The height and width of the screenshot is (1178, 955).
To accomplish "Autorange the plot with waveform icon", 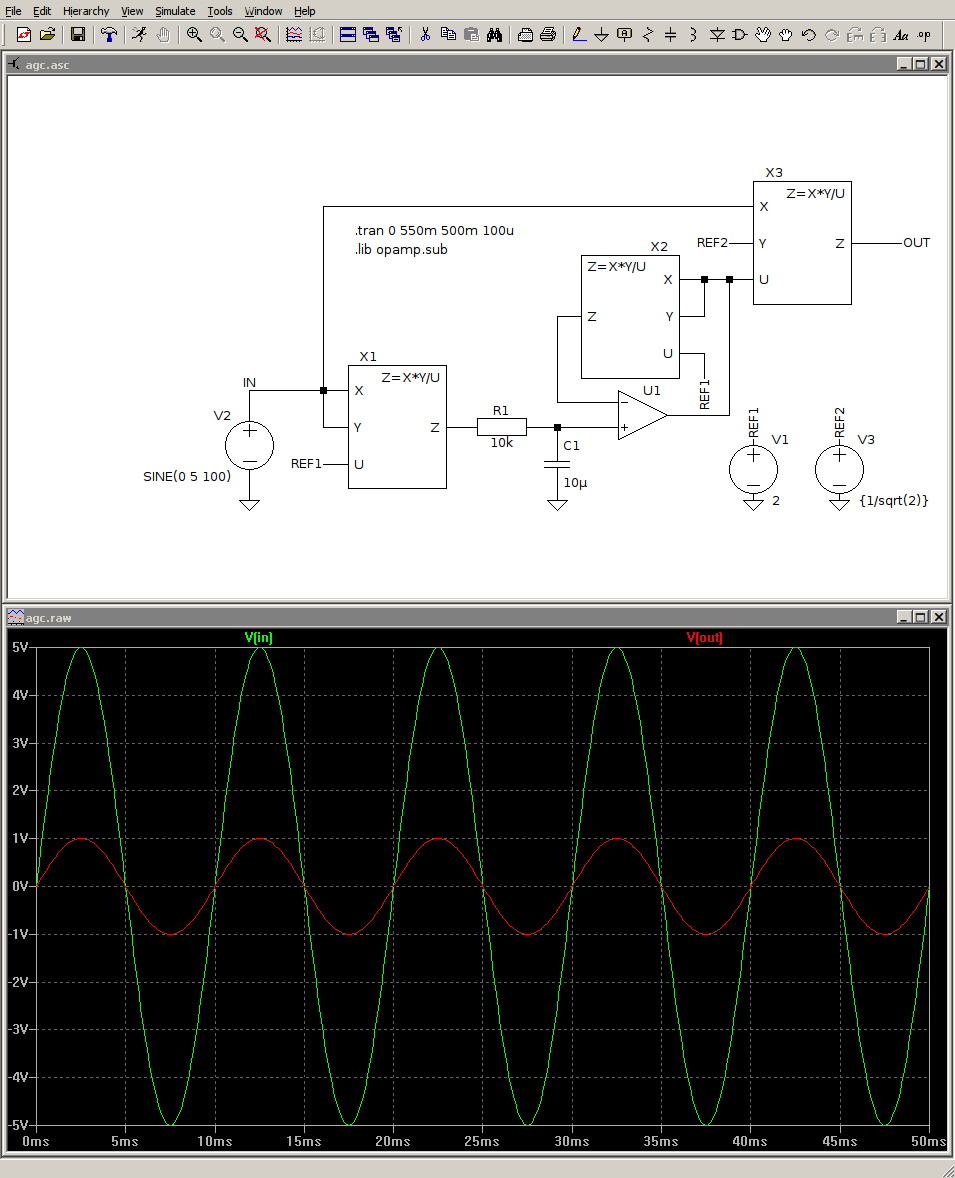I will click(295, 35).
